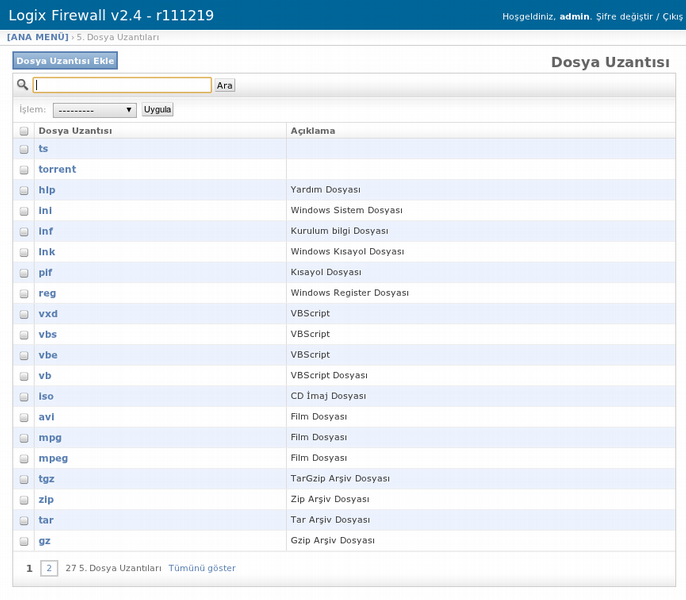Click 'Yardım Dosyası' description cell
Screen dimensions: 686x600
point(326,189)
